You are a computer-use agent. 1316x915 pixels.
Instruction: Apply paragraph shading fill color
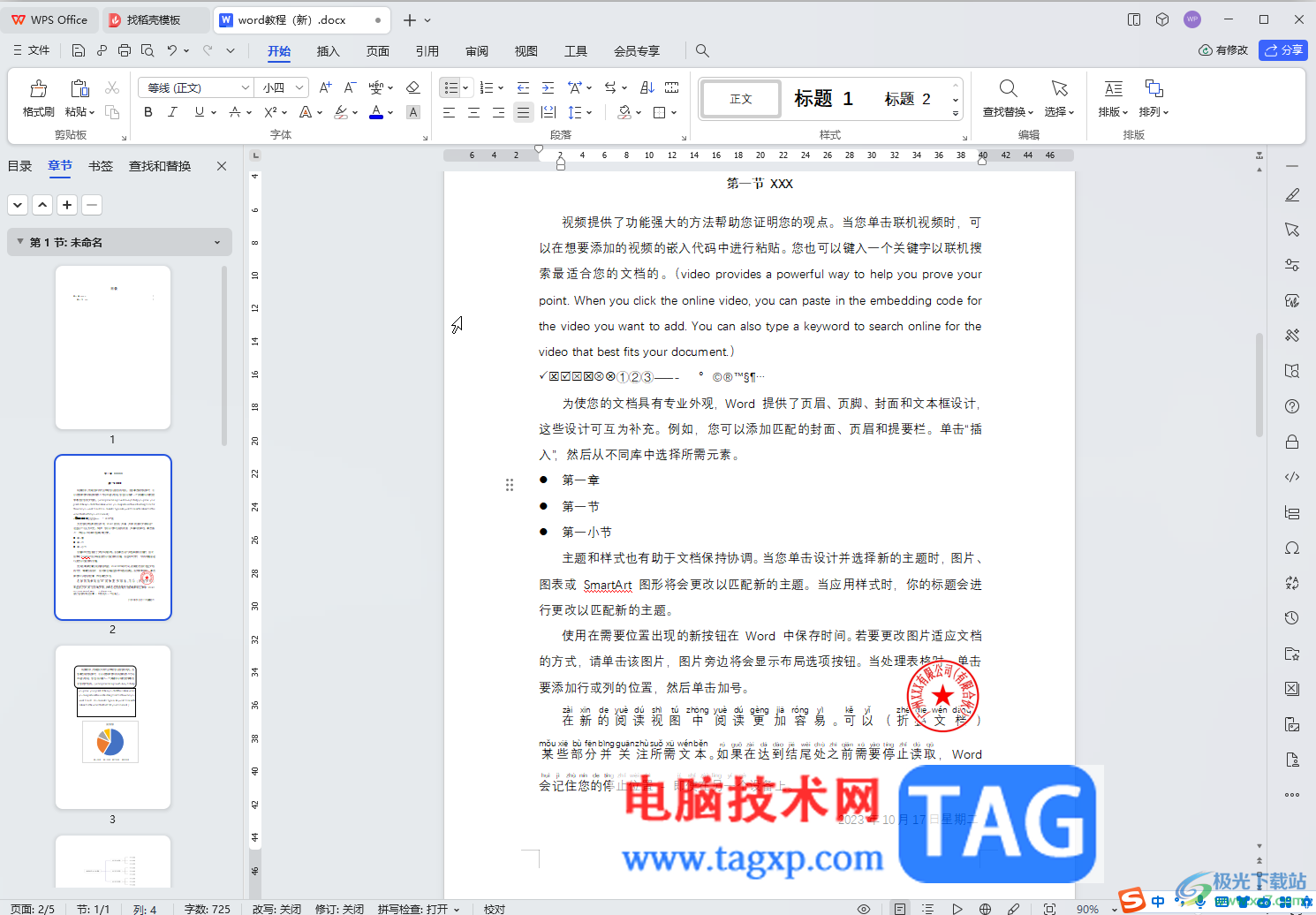(x=624, y=112)
